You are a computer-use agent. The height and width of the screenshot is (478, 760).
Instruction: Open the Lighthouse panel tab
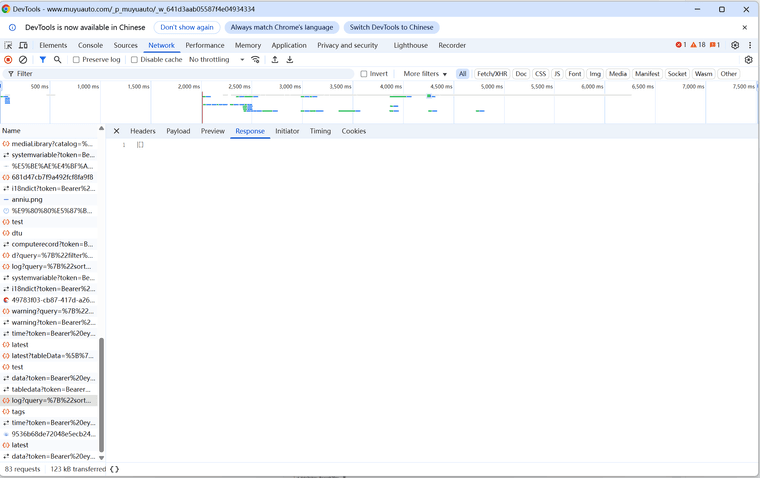(x=411, y=45)
